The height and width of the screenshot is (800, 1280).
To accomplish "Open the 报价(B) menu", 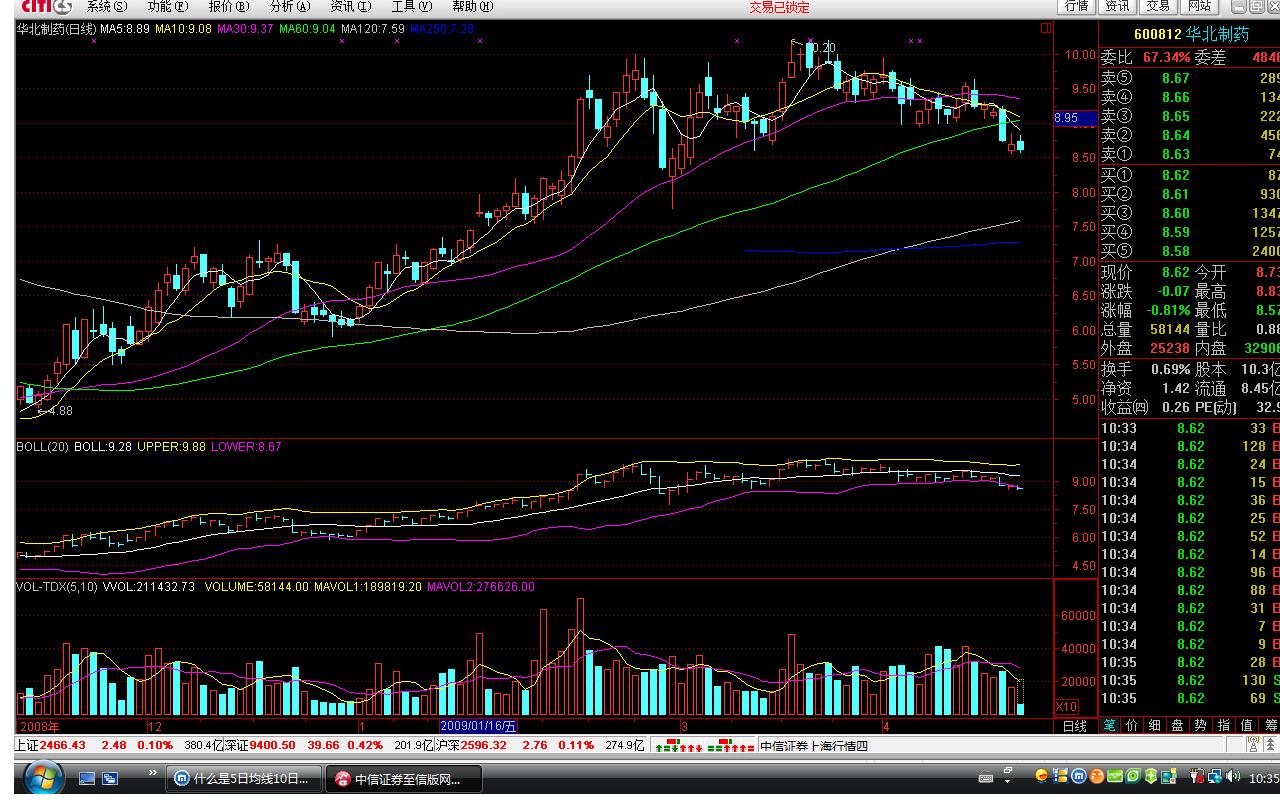I will pos(228,6).
